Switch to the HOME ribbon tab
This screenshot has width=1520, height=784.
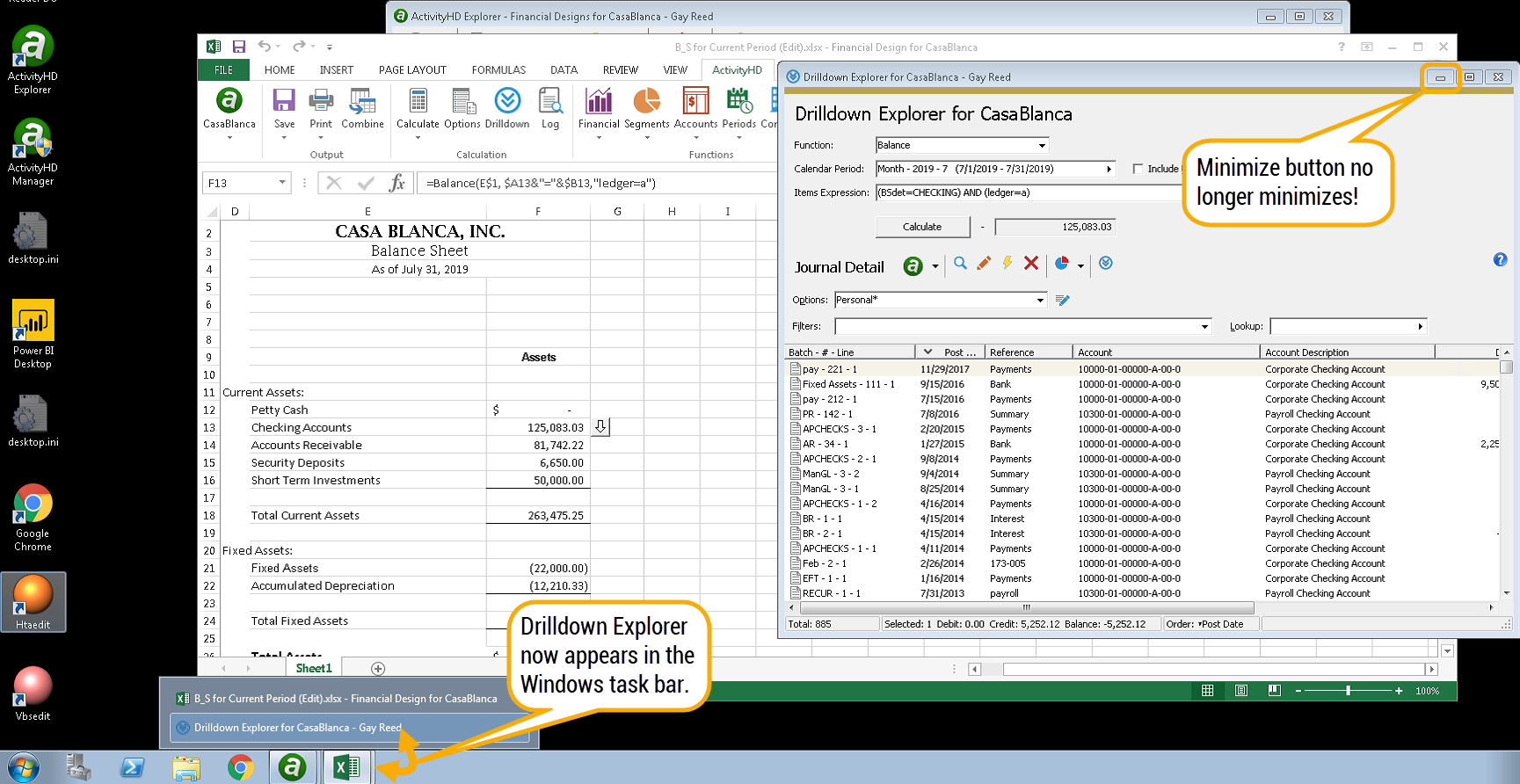280,70
